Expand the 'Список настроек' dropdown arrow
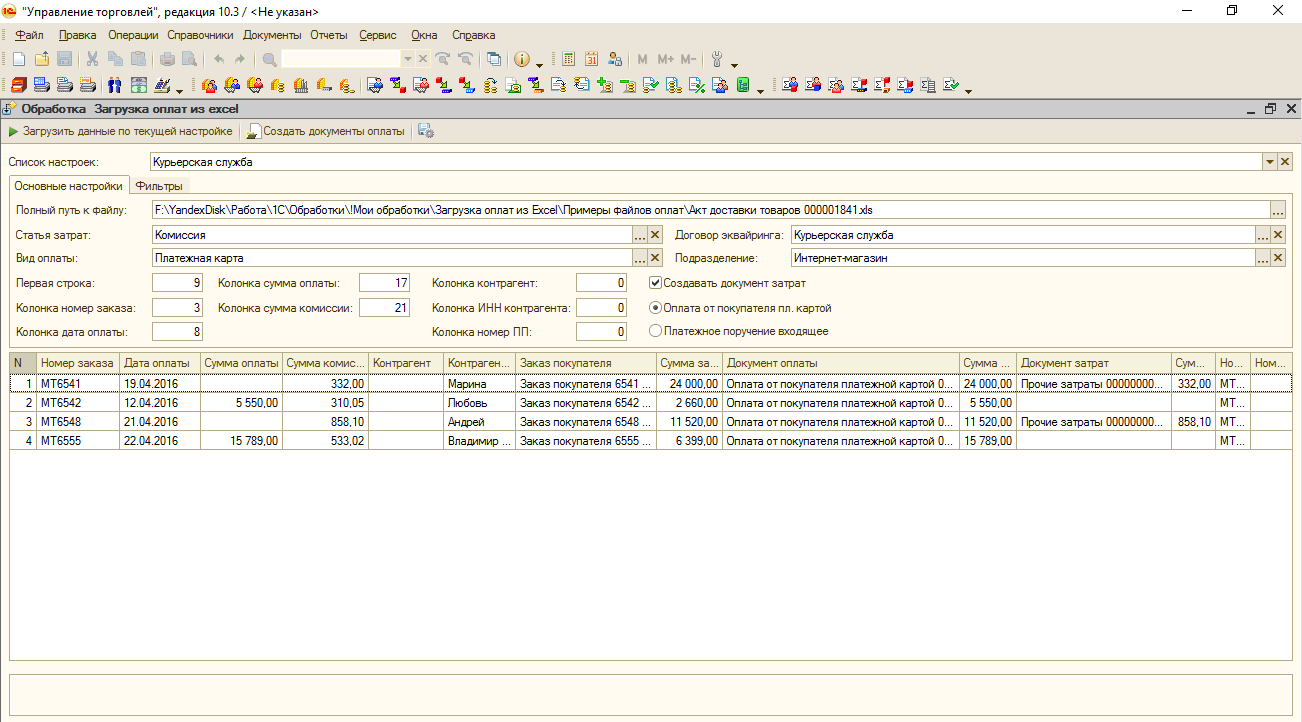 1269,161
